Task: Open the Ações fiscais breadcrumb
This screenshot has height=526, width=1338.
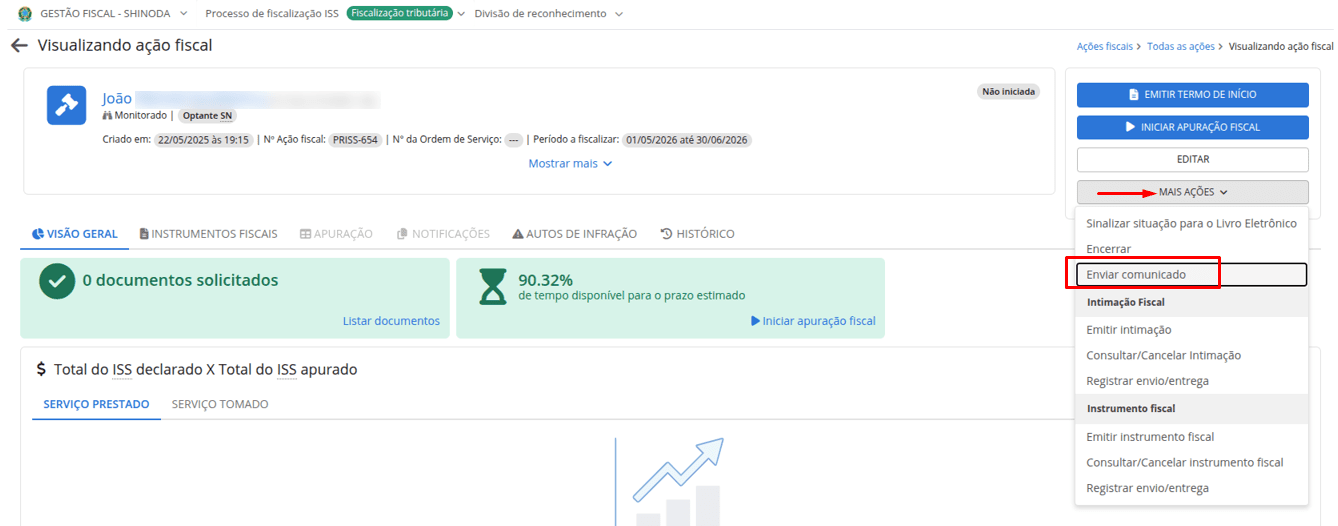Action: (1105, 47)
